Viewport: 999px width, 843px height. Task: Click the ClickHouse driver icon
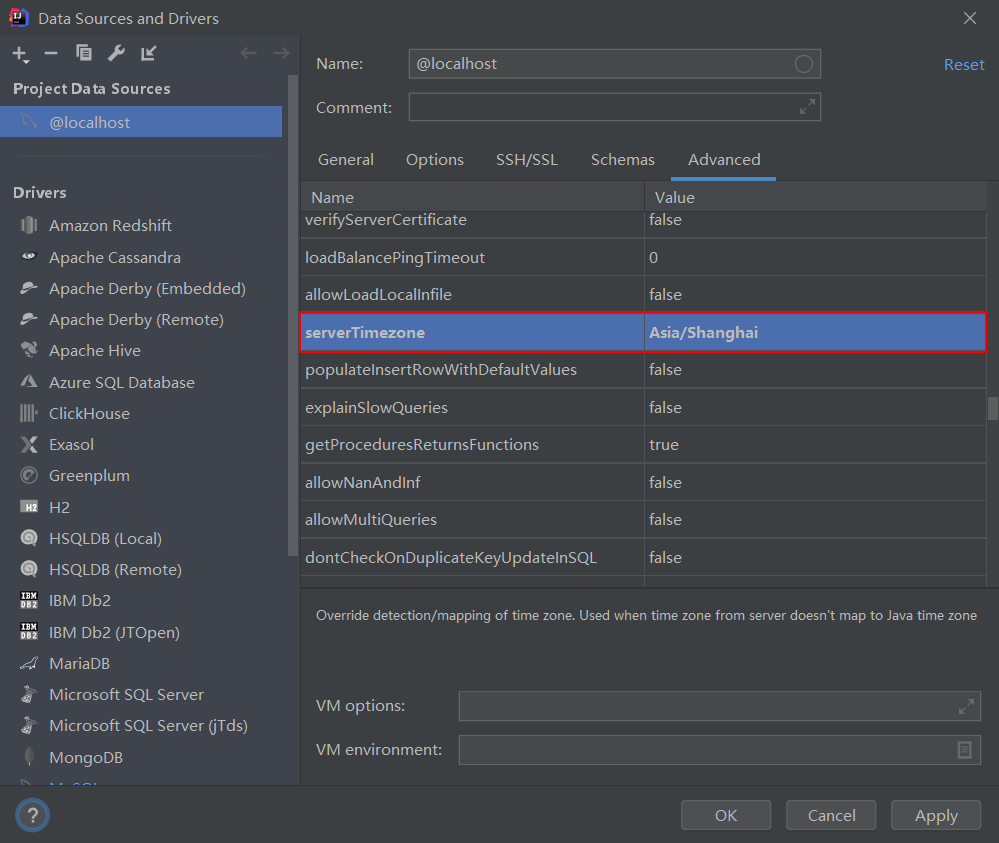tap(29, 413)
